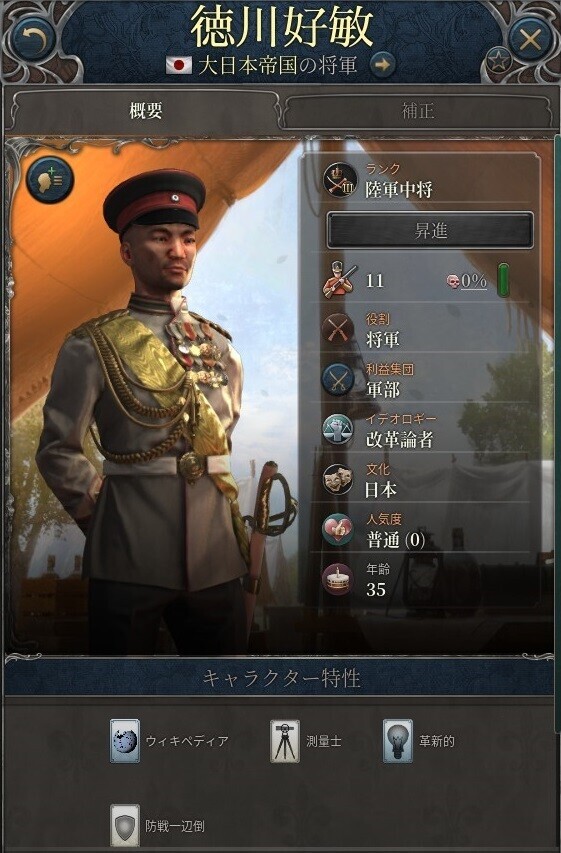The height and width of the screenshot is (853, 561).
Task: Switch to the 概要 tab
Action: click(x=145, y=111)
